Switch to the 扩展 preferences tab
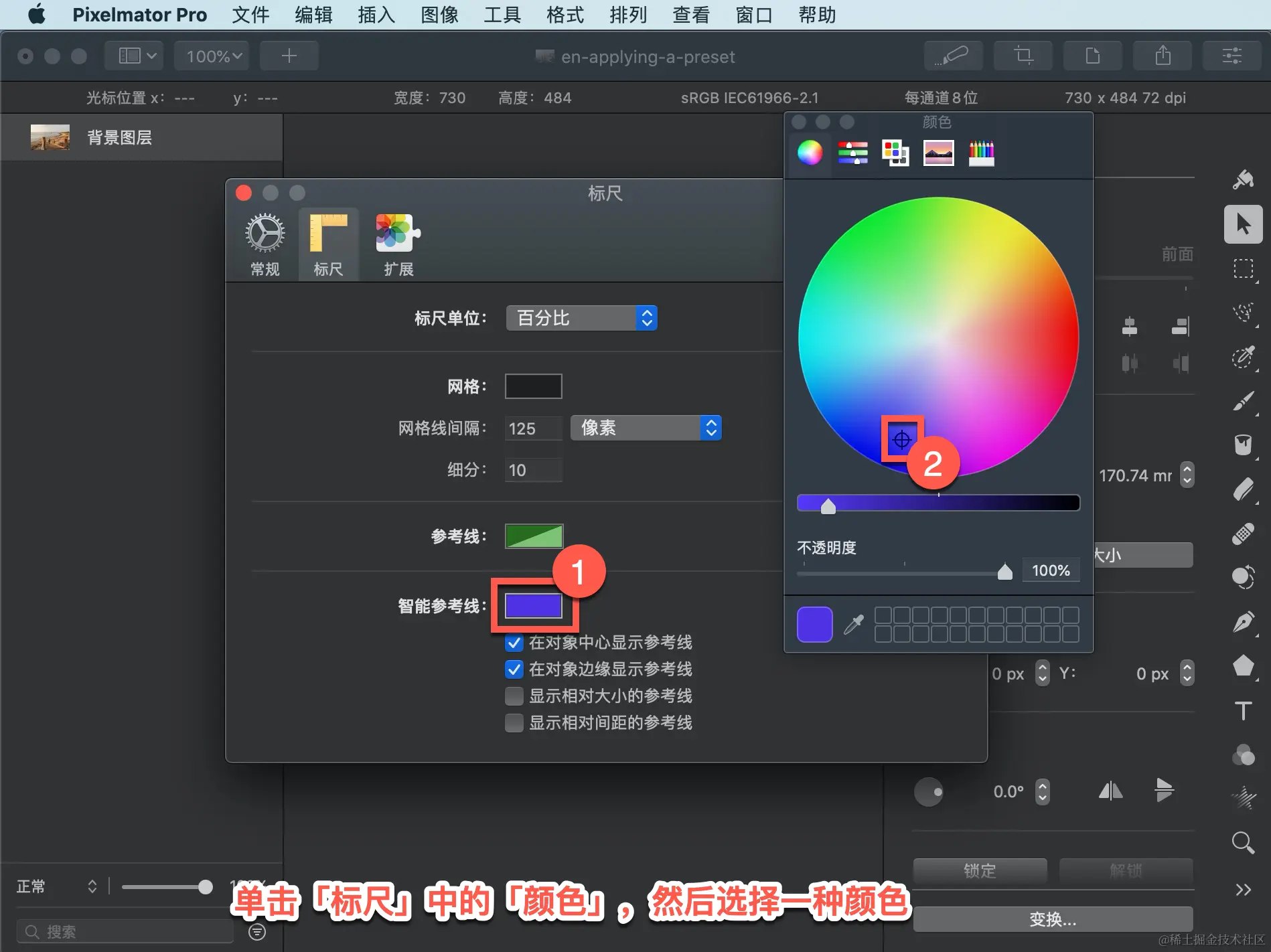The width and height of the screenshot is (1271, 952). tap(398, 245)
